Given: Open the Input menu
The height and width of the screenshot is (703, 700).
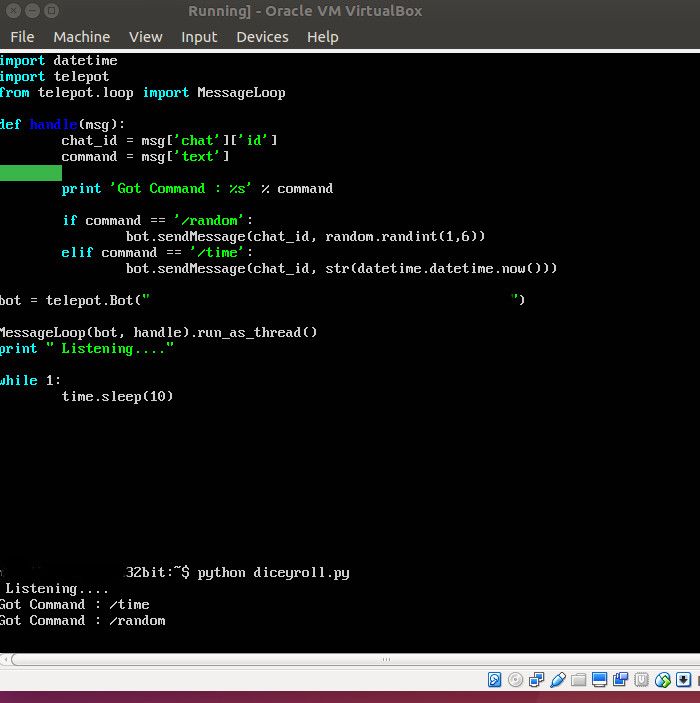Looking at the screenshot, I should (199, 37).
